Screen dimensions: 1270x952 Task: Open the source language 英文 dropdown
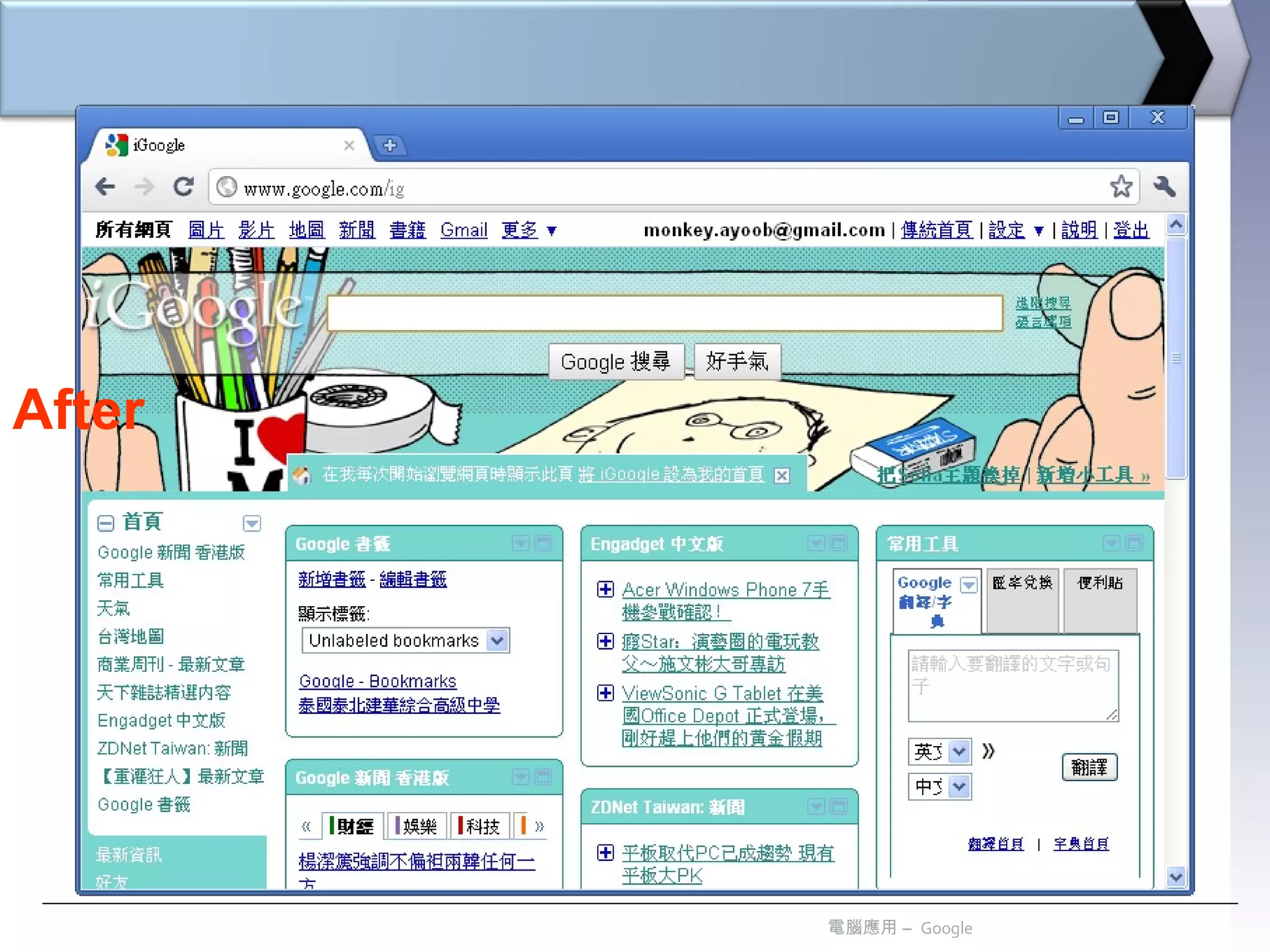point(939,752)
